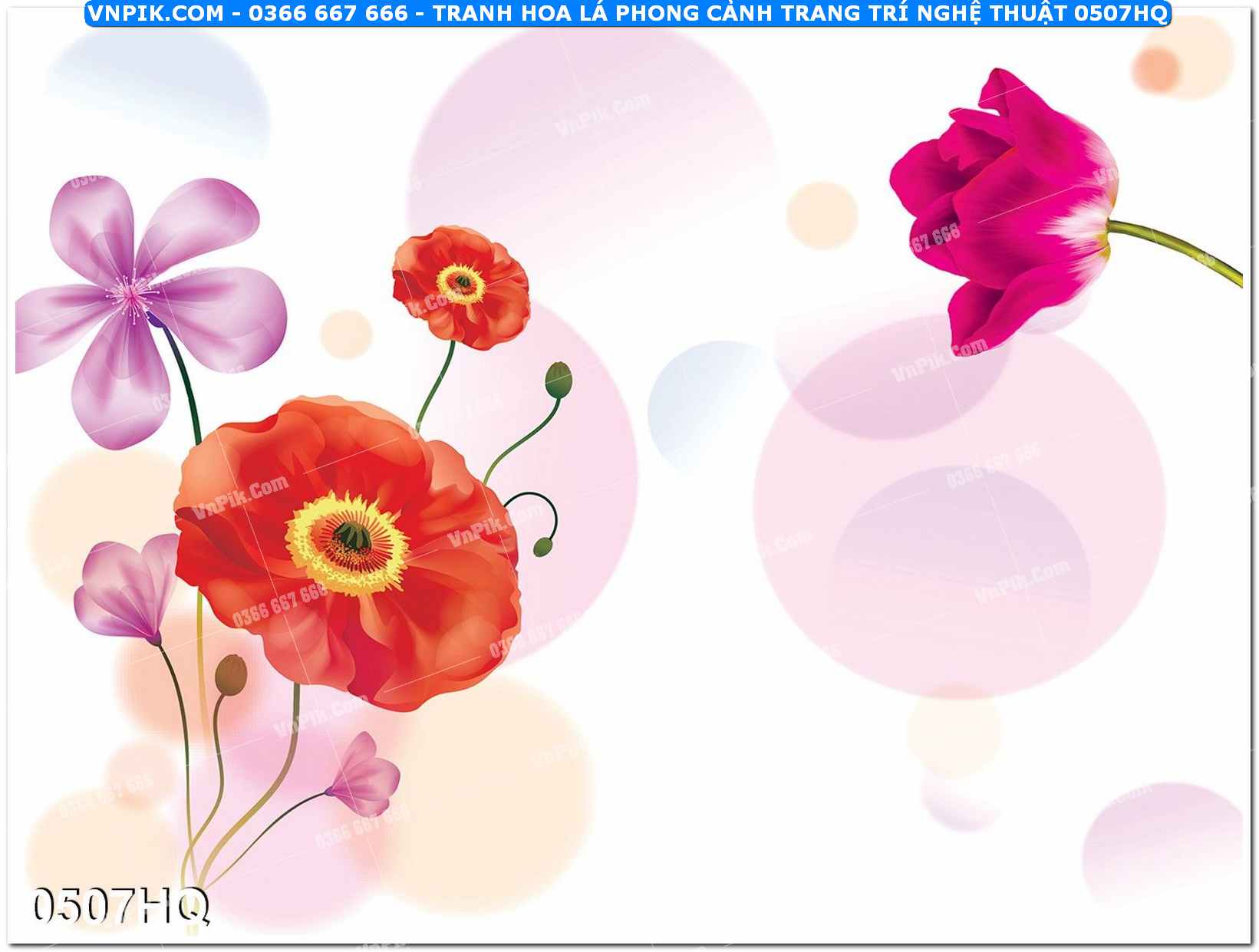Screen dimensions: 1259x952
Task: Click the small peach circle left of the tulip
Action: pos(821,215)
